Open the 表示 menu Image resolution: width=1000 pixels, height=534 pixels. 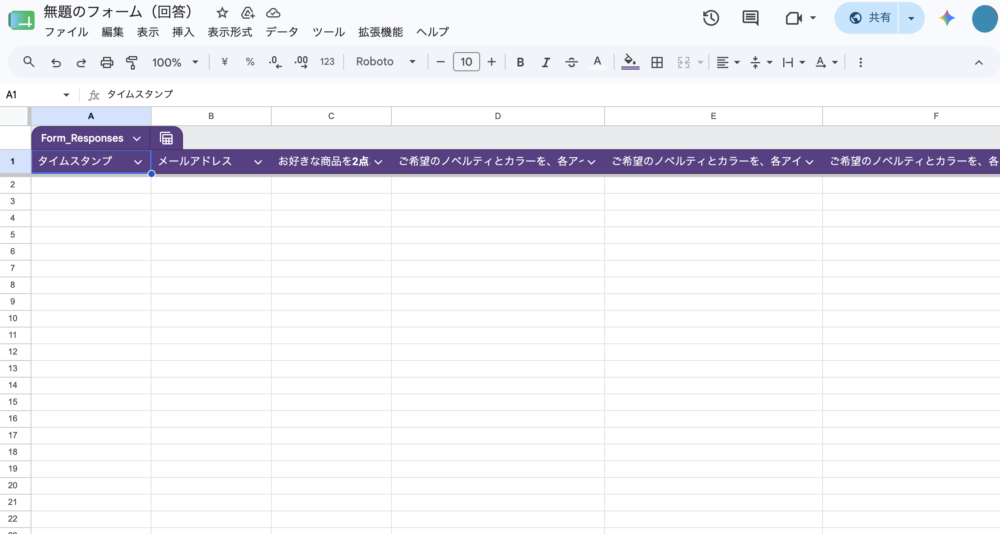pyautogui.click(x=148, y=32)
